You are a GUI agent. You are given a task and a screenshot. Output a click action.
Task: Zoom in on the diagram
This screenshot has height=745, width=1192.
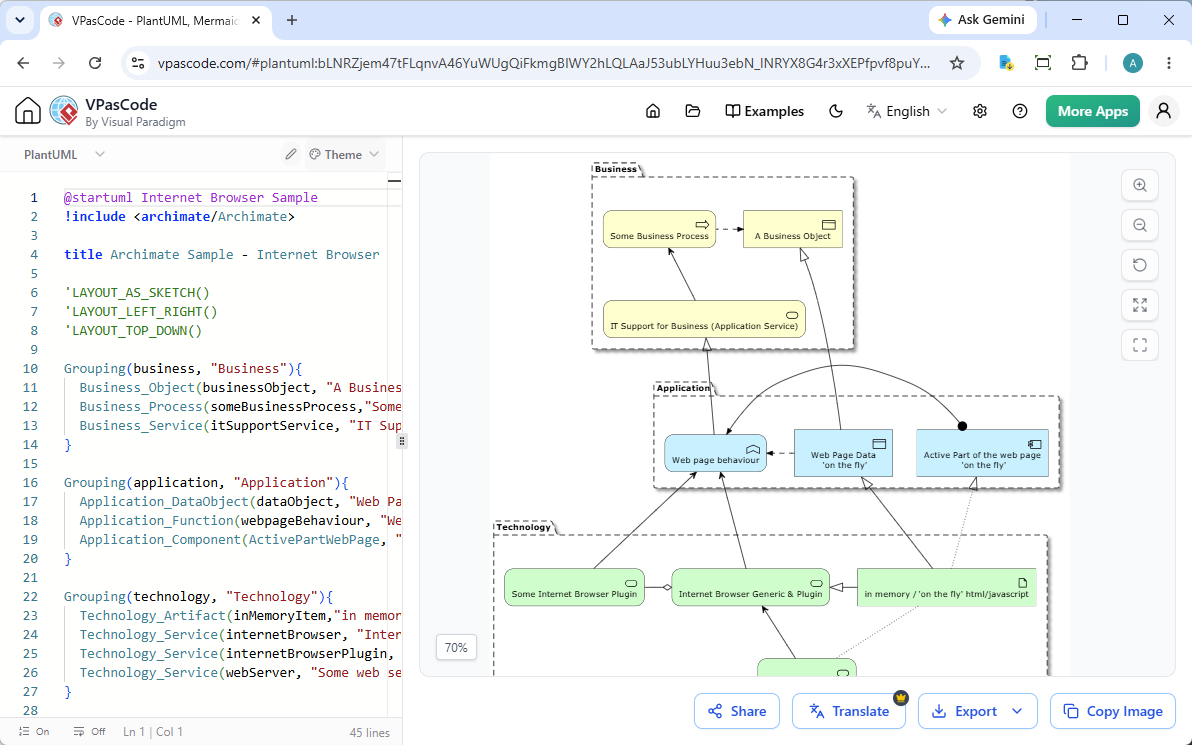(x=1140, y=185)
